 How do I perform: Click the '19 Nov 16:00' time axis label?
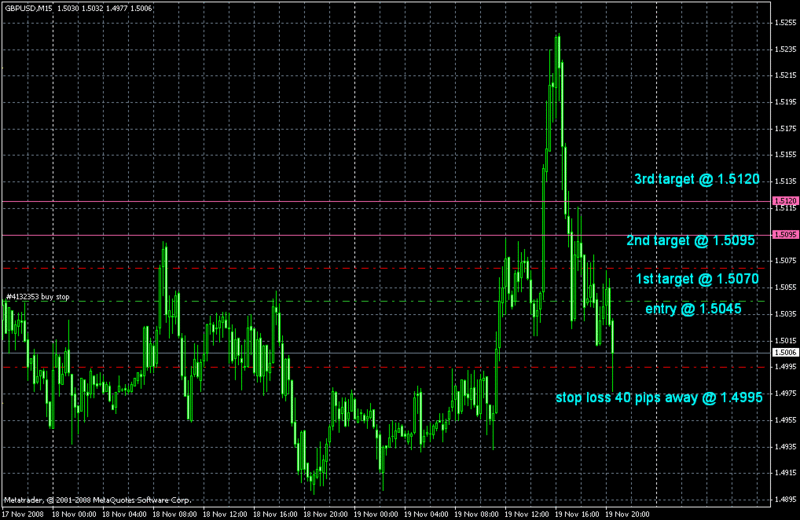[577, 514]
